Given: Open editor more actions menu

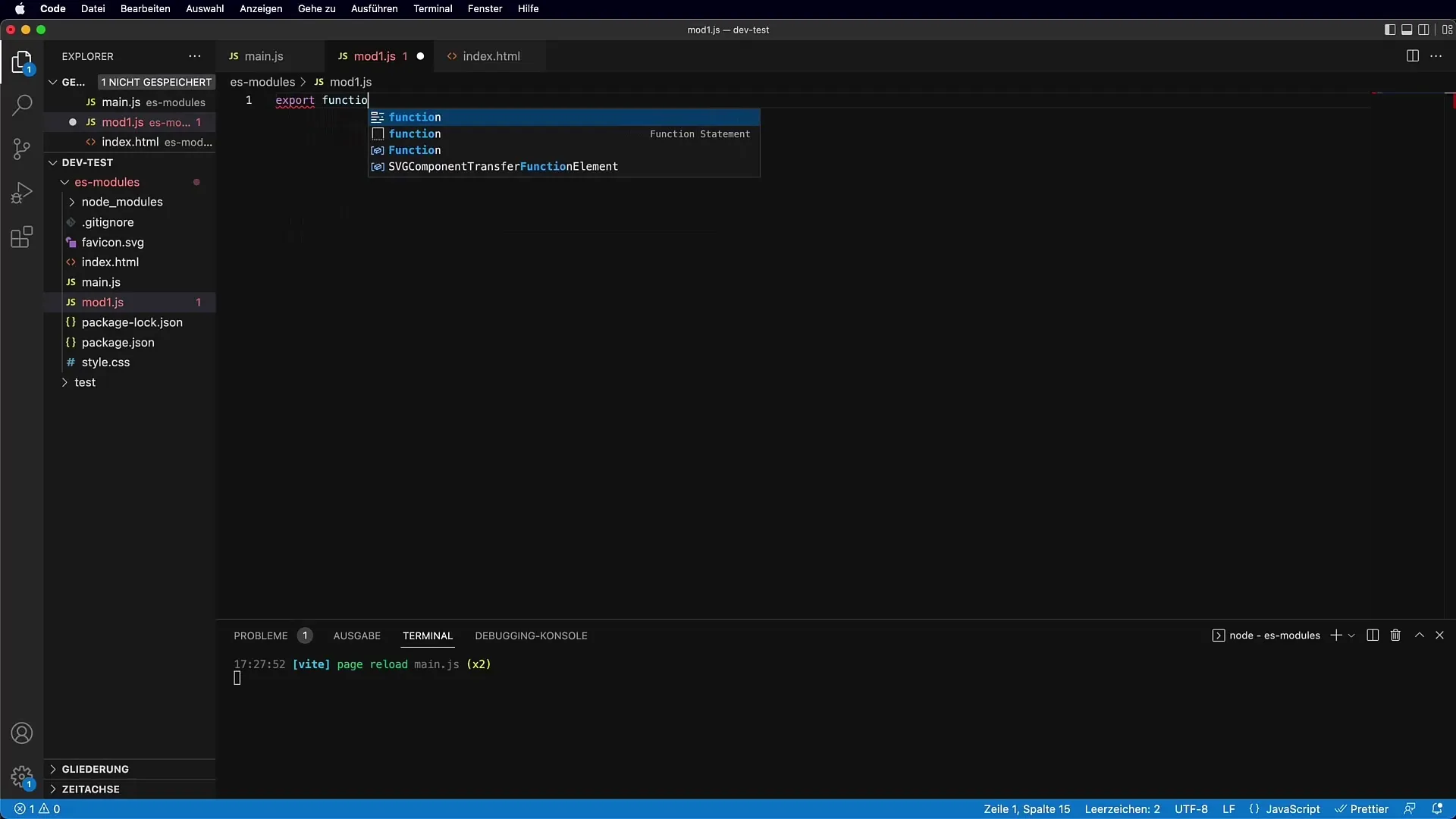Looking at the screenshot, I should point(1436,56).
